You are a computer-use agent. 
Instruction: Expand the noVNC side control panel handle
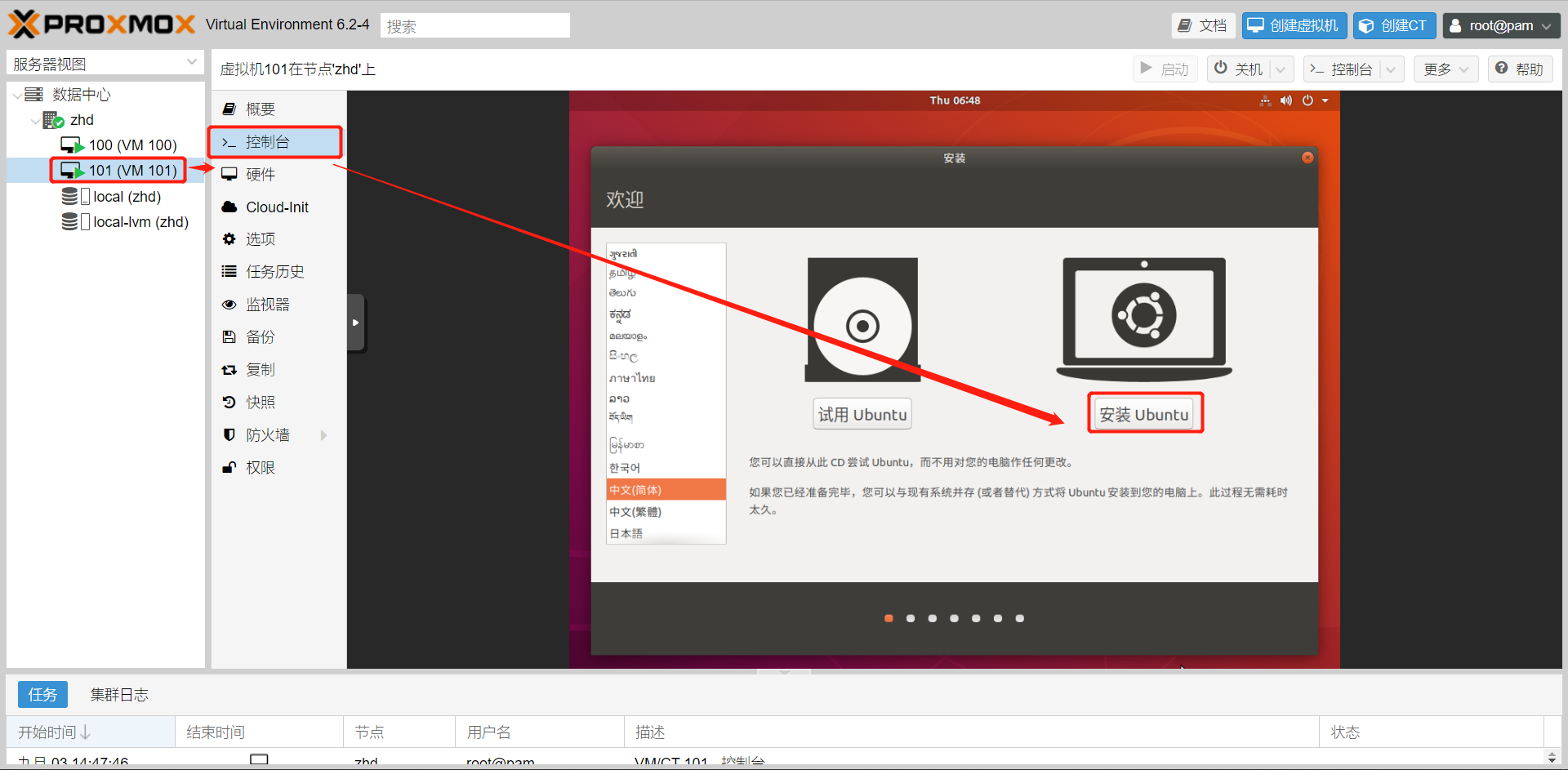[355, 323]
